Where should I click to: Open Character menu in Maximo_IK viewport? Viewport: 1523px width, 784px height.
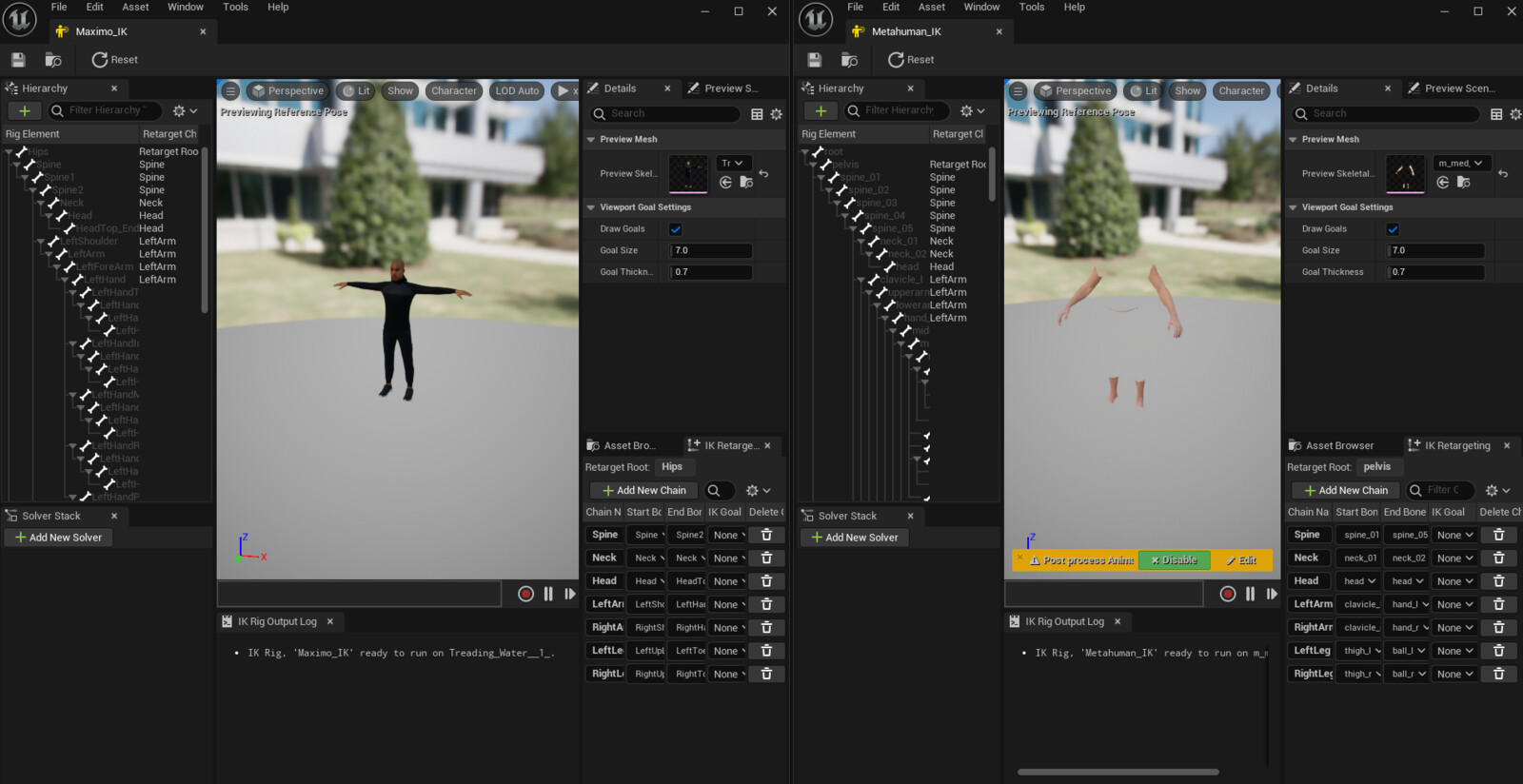point(453,91)
